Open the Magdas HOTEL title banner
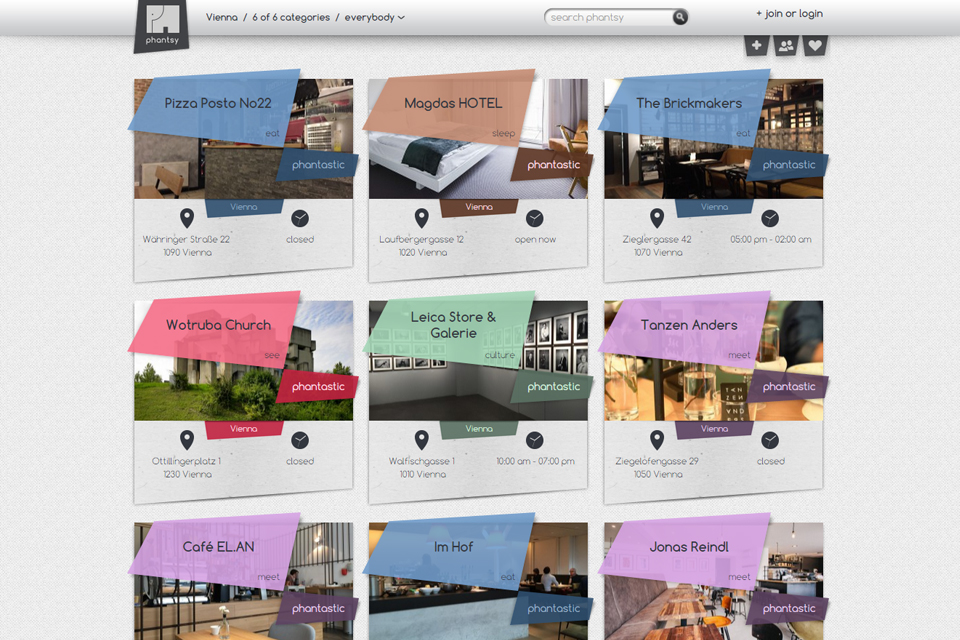 point(449,108)
